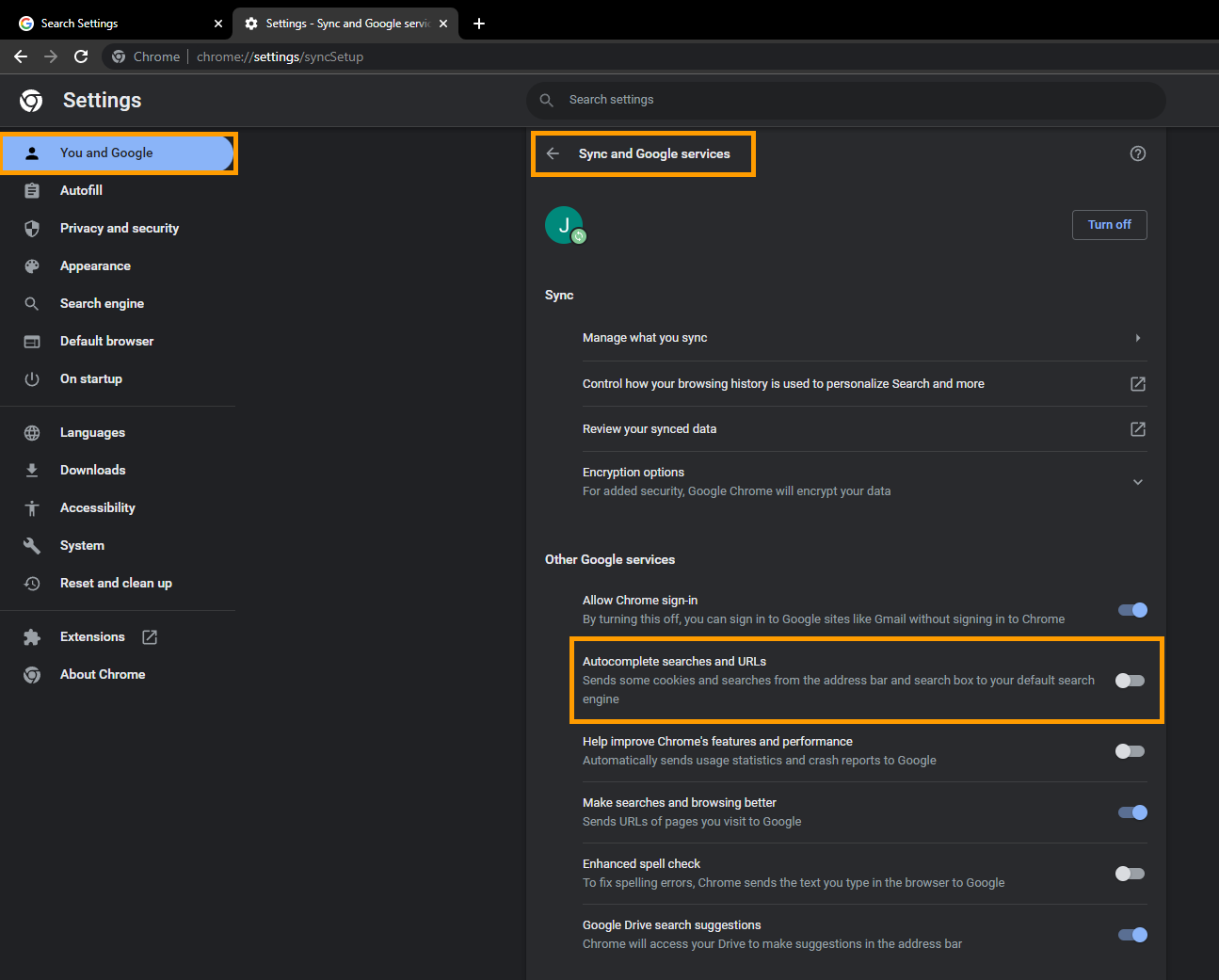This screenshot has height=980, width=1219.
Task: Open Reset and clean up section
Action: [x=118, y=583]
